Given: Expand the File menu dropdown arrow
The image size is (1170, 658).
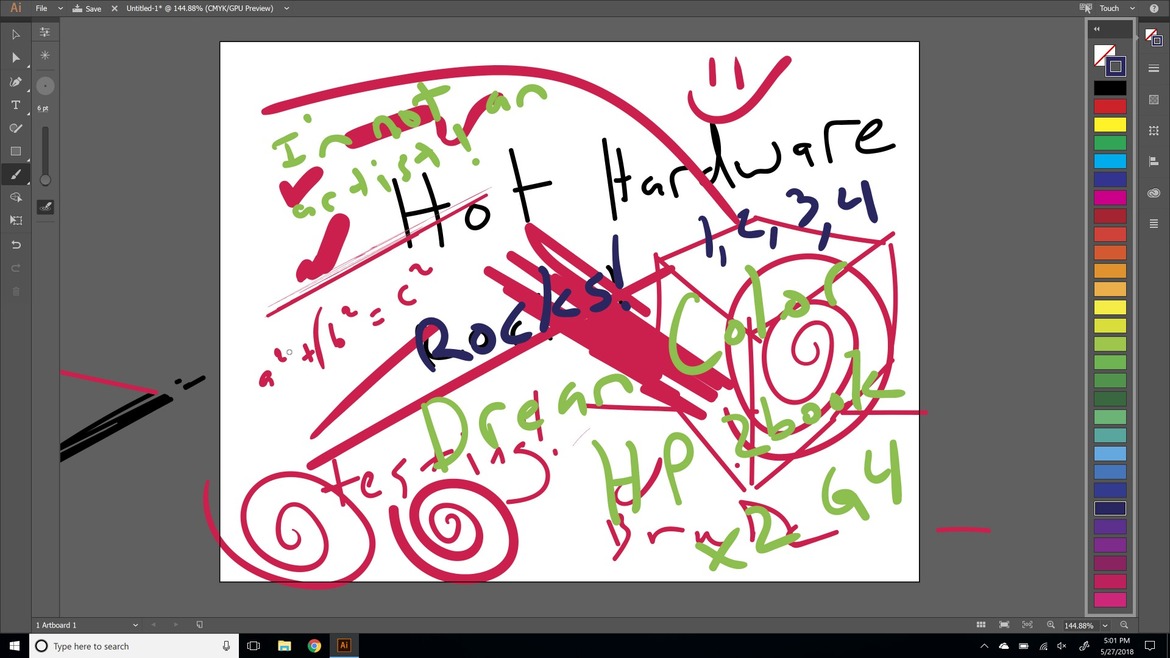Looking at the screenshot, I should tap(60, 8).
